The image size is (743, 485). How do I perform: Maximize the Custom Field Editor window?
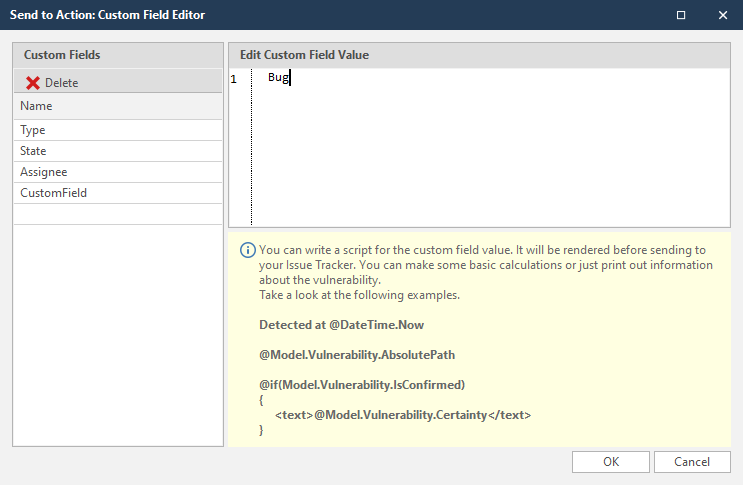(681, 15)
